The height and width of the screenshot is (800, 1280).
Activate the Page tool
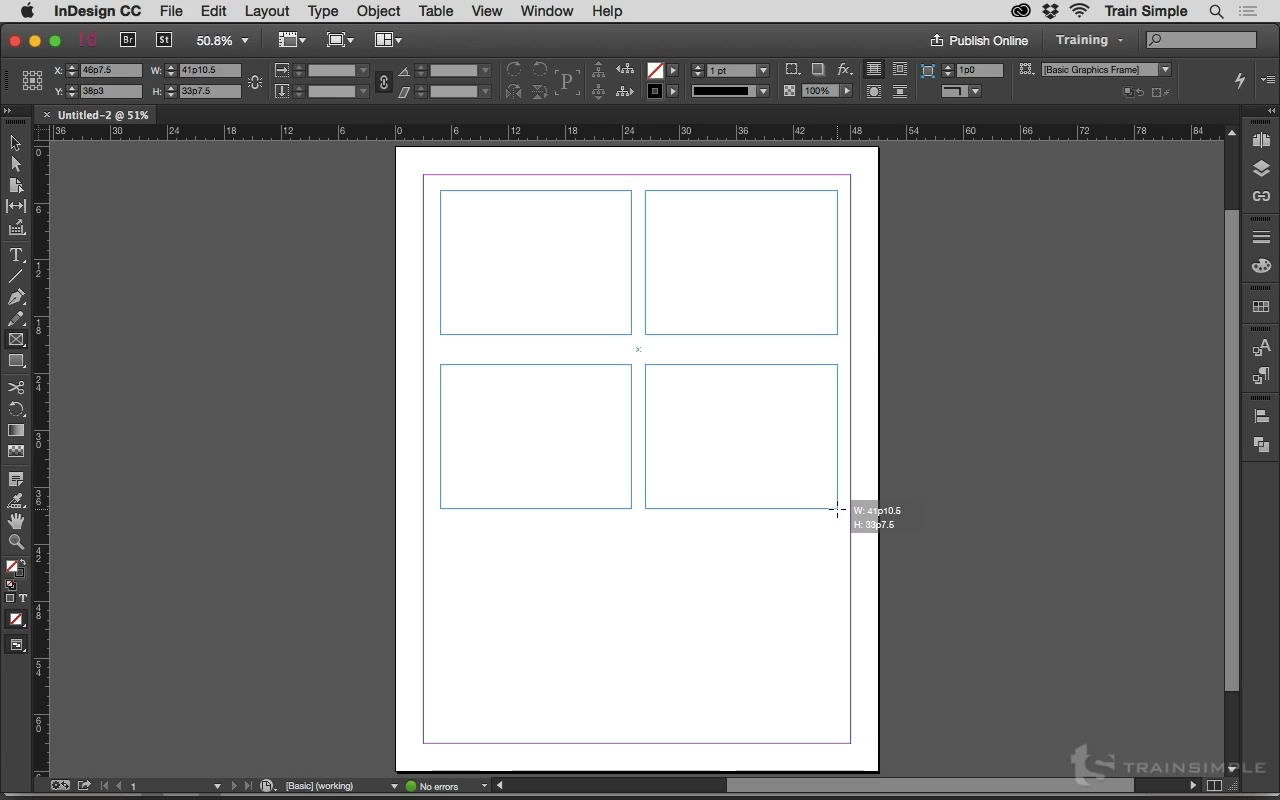(16, 185)
